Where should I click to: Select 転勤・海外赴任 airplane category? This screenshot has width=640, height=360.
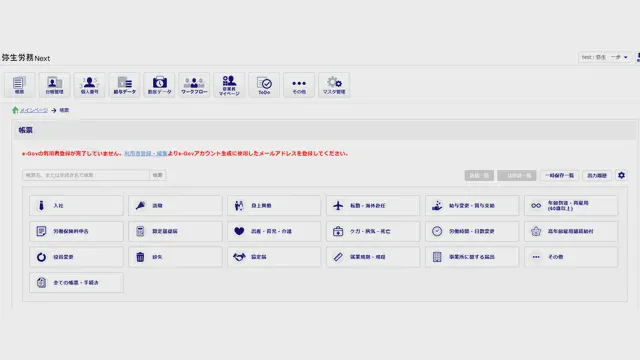point(373,205)
